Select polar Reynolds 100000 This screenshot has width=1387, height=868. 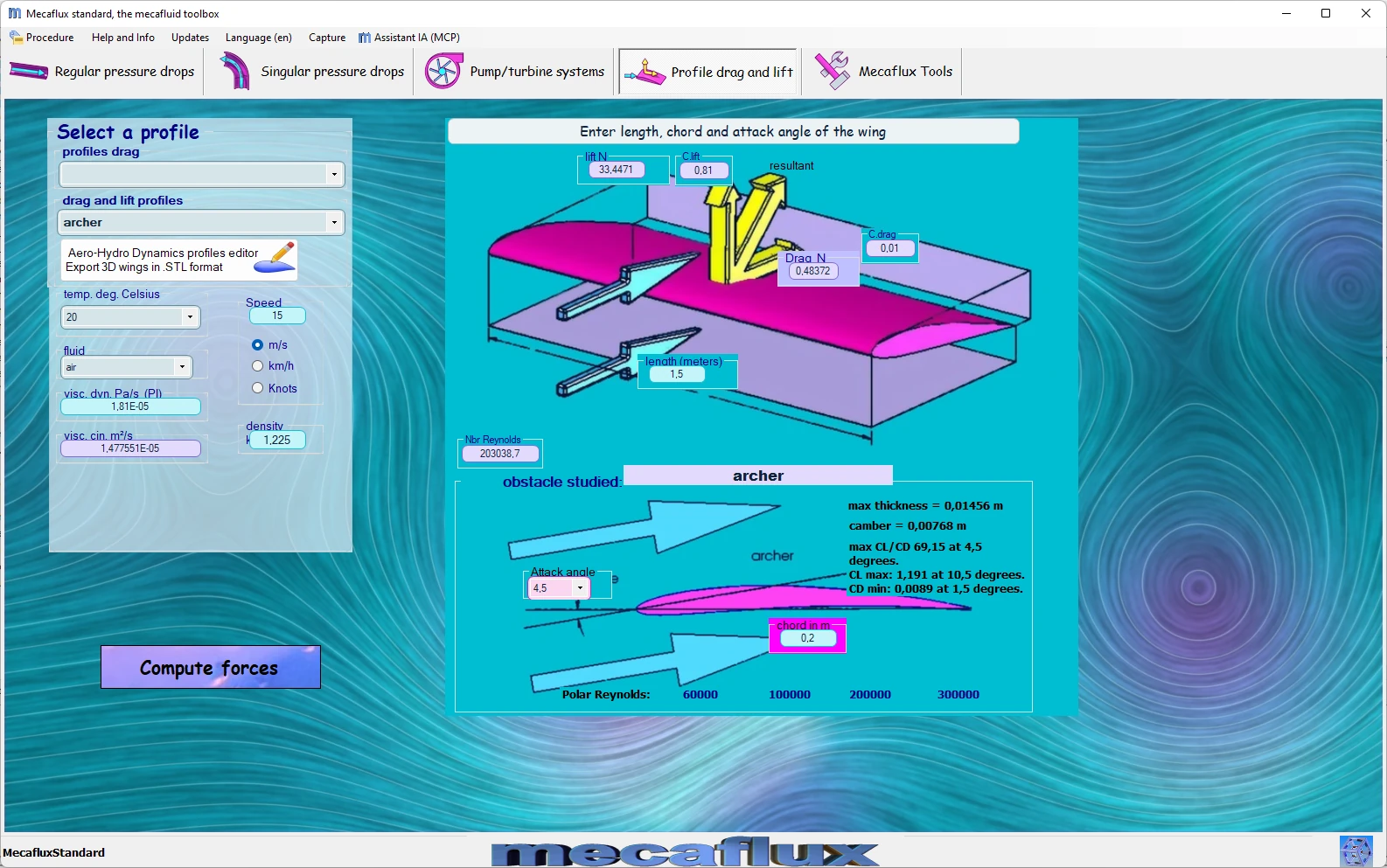point(790,695)
